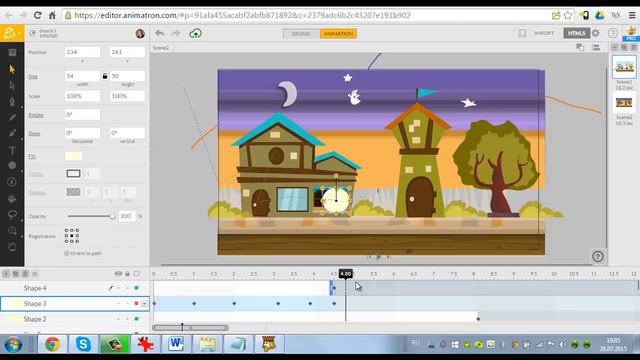This screenshot has width=640, height=360.
Task: Click Shape 4 pencil edit icon
Action: [x=111, y=288]
